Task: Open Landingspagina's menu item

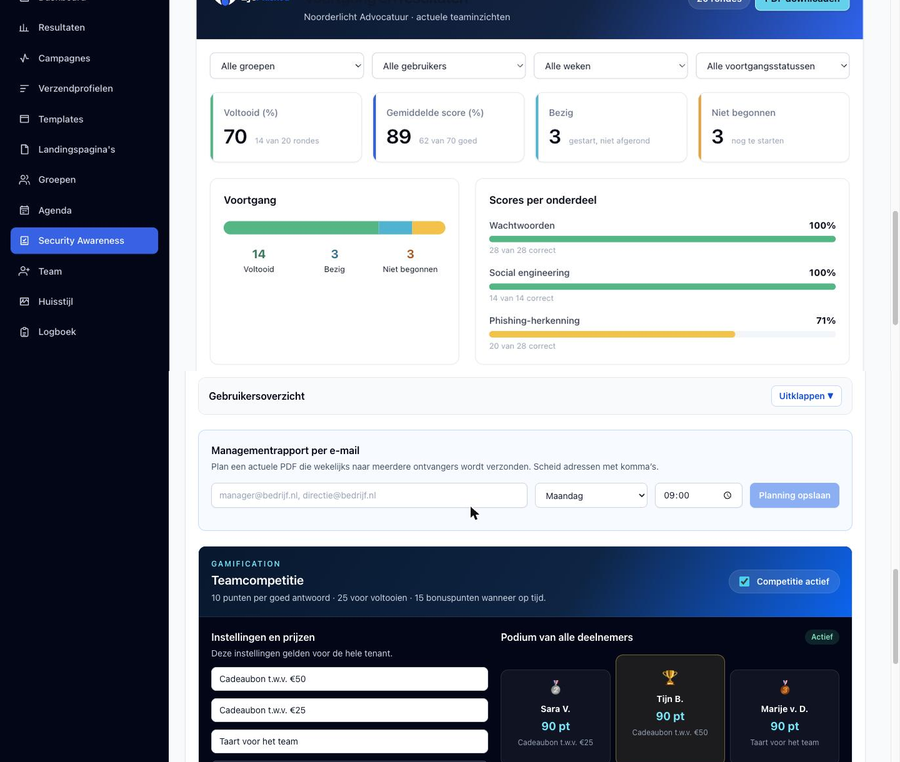Action: pos(84,149)
